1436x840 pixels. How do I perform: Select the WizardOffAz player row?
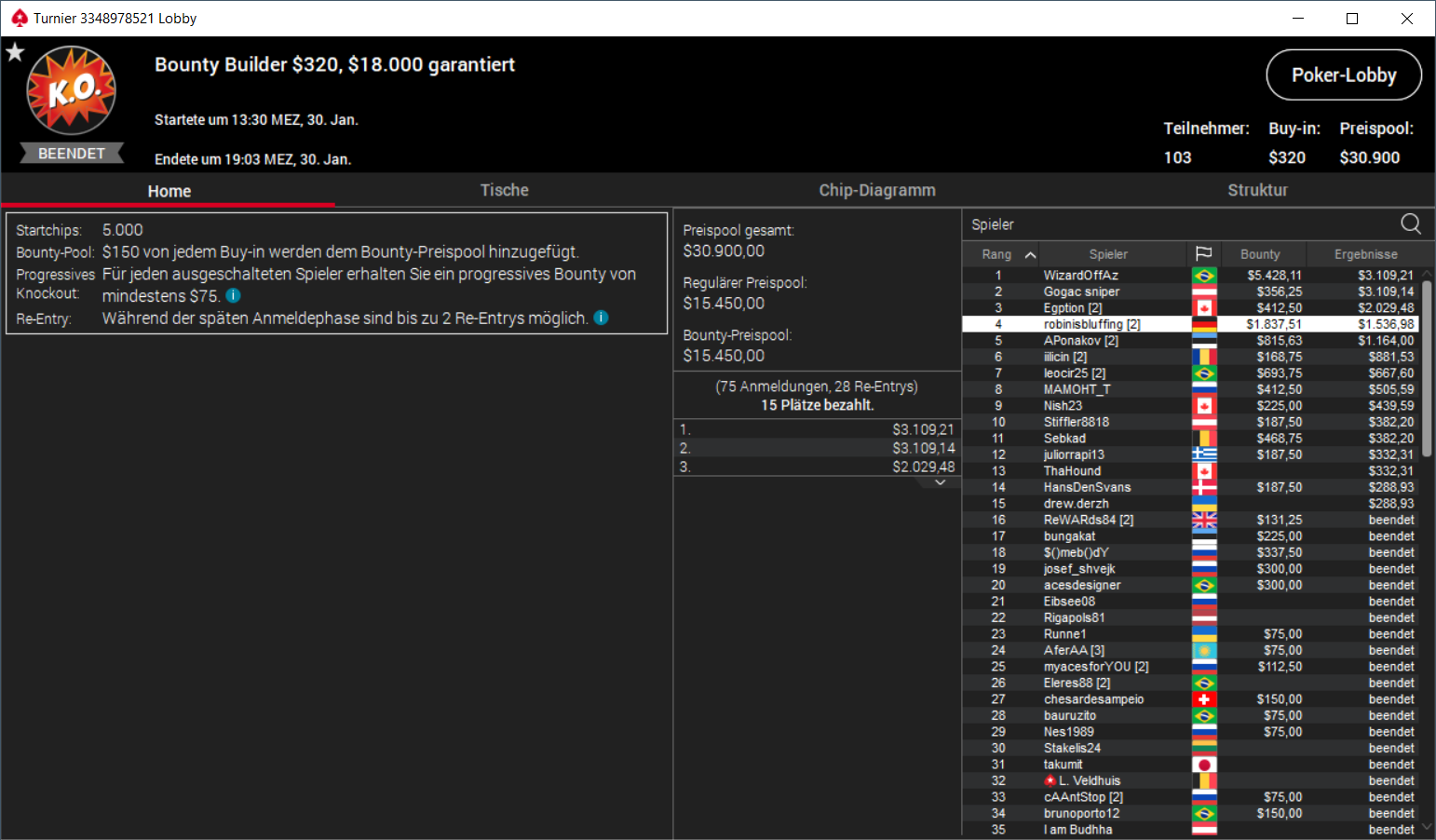pyautogui.click(x=1190, y=275)
